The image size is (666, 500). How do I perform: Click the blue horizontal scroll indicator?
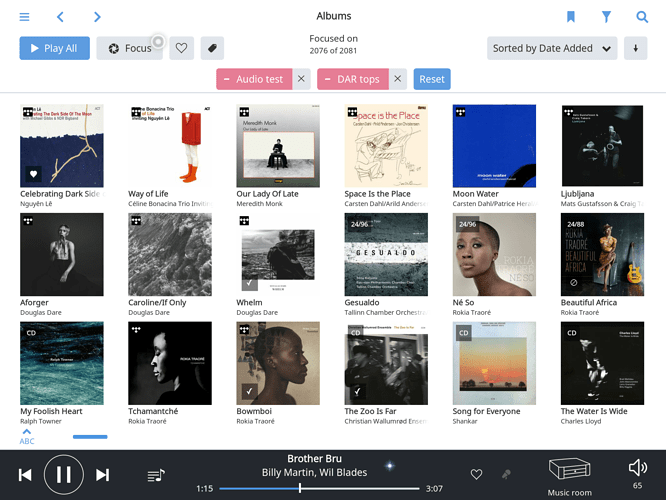[90, 437]
